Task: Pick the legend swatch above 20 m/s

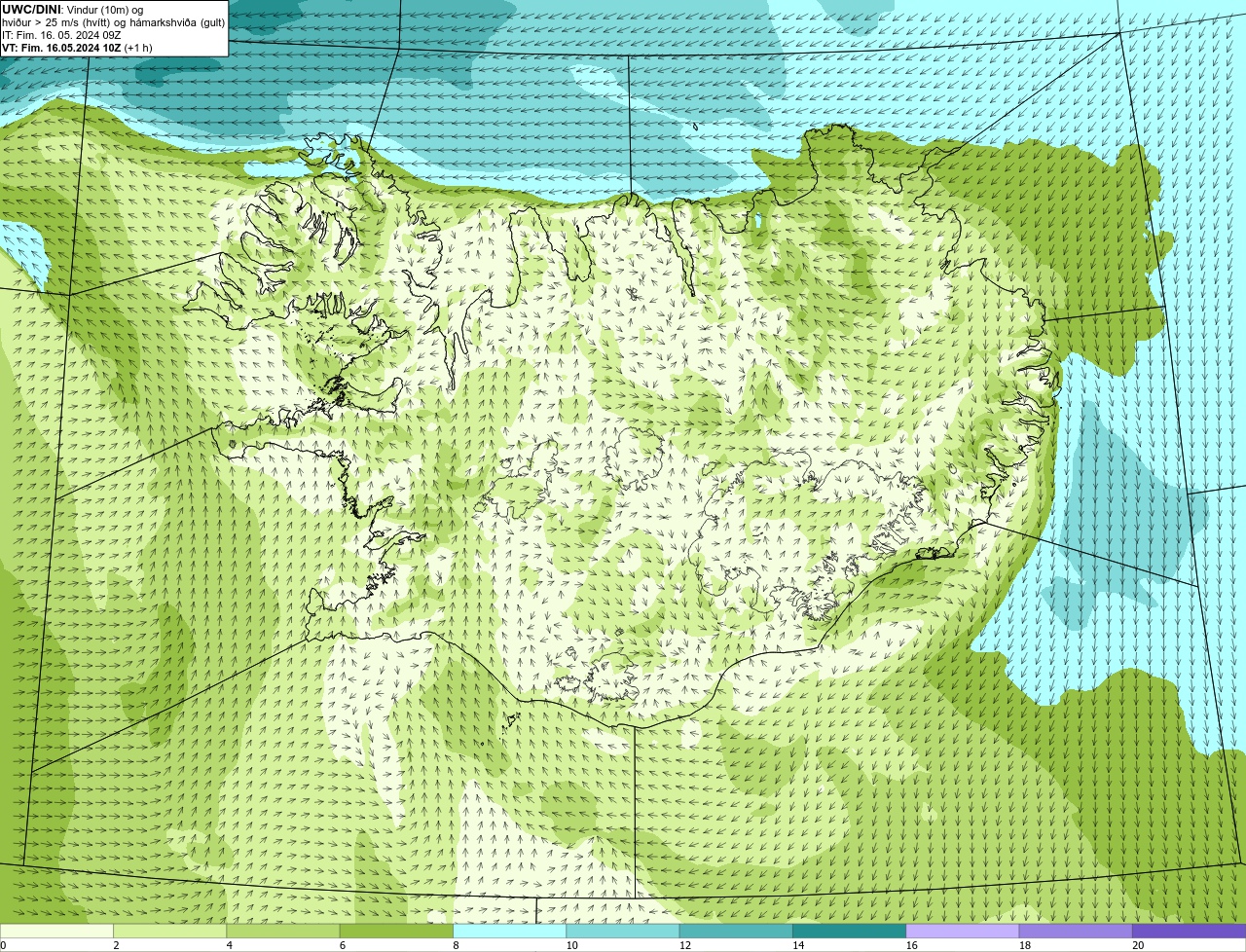Action: 1190,931
